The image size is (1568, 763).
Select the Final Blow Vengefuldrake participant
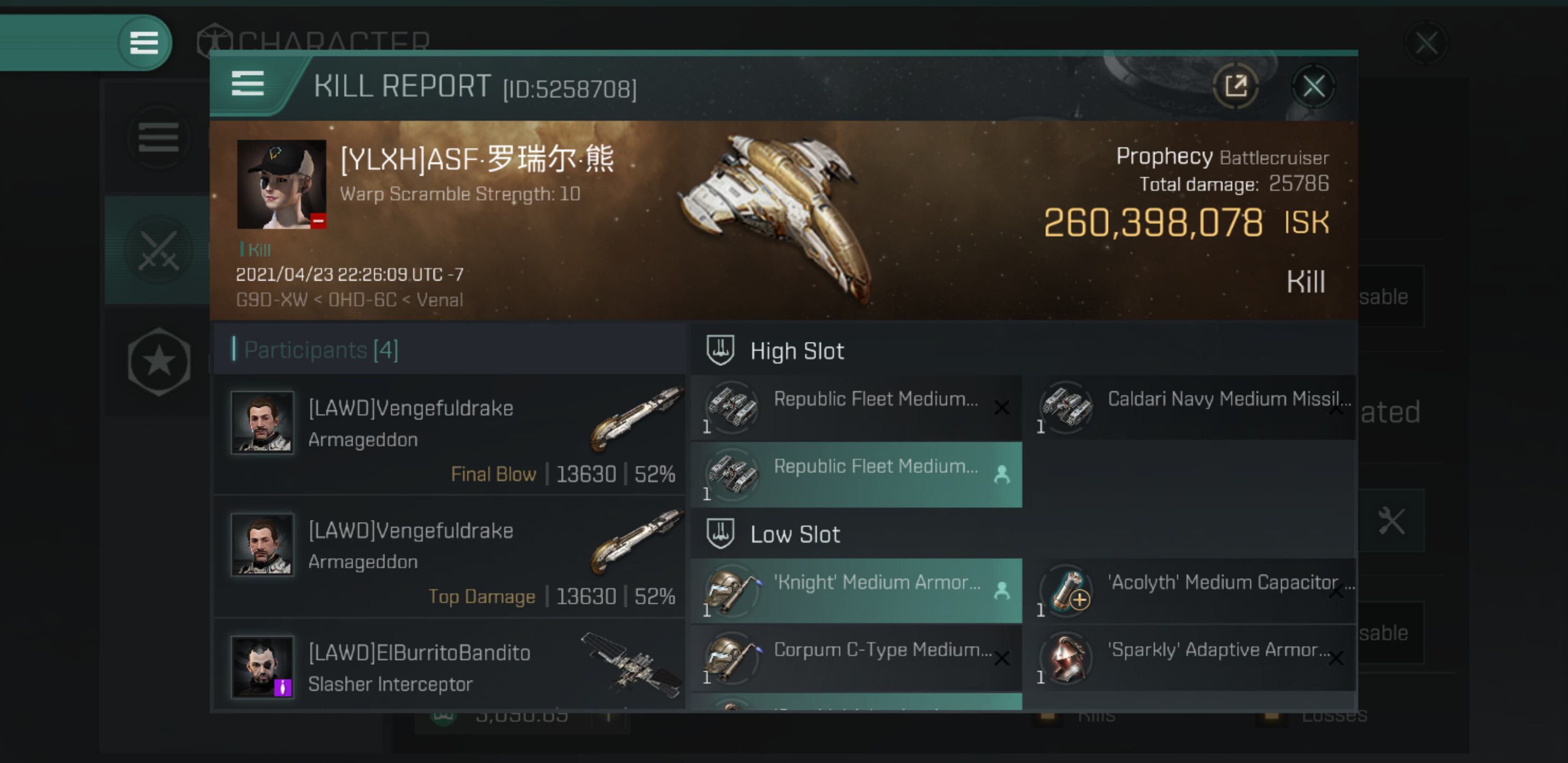click(449, 435)
